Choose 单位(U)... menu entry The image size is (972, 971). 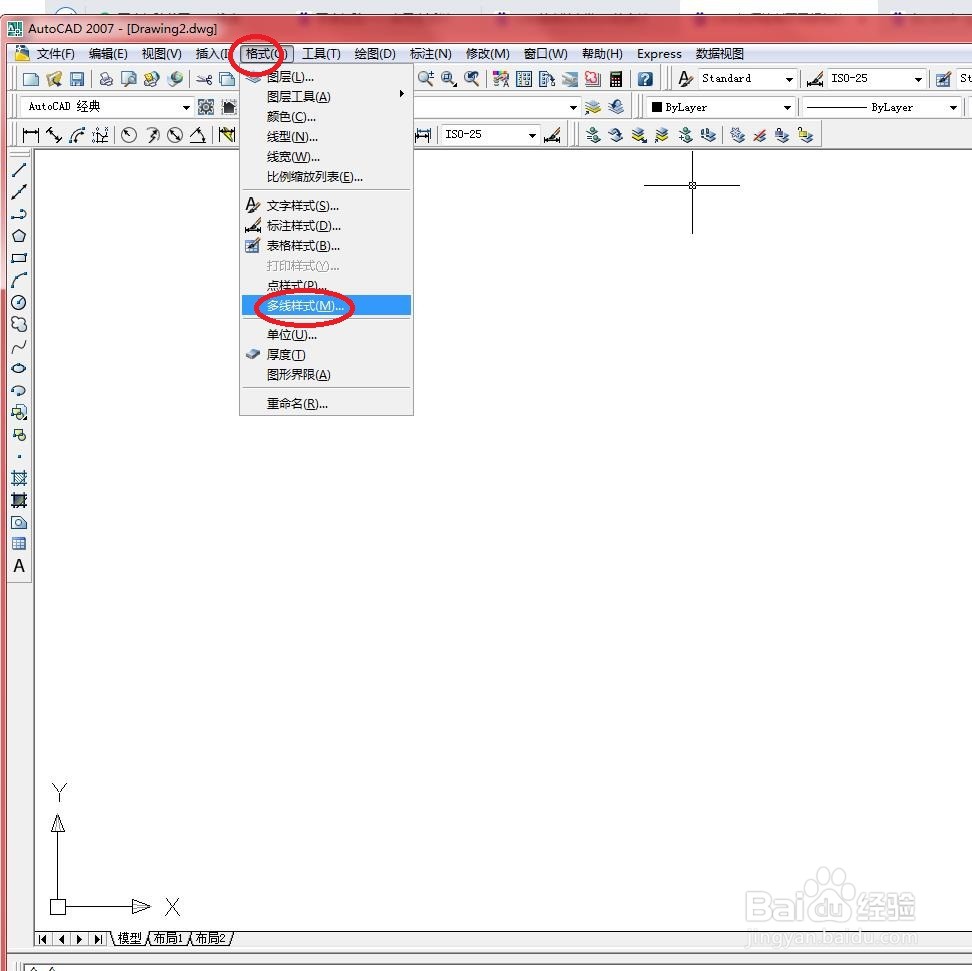click(326, 335)
